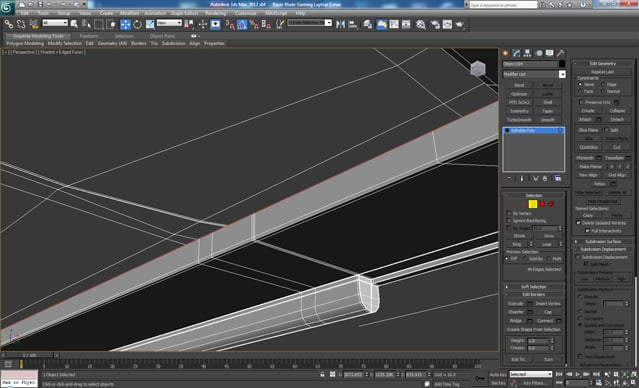The width and height of the screenshot is (639, 388).
Task: Expand the Soft Selection rollout
Action: click(x=533, y=287)
